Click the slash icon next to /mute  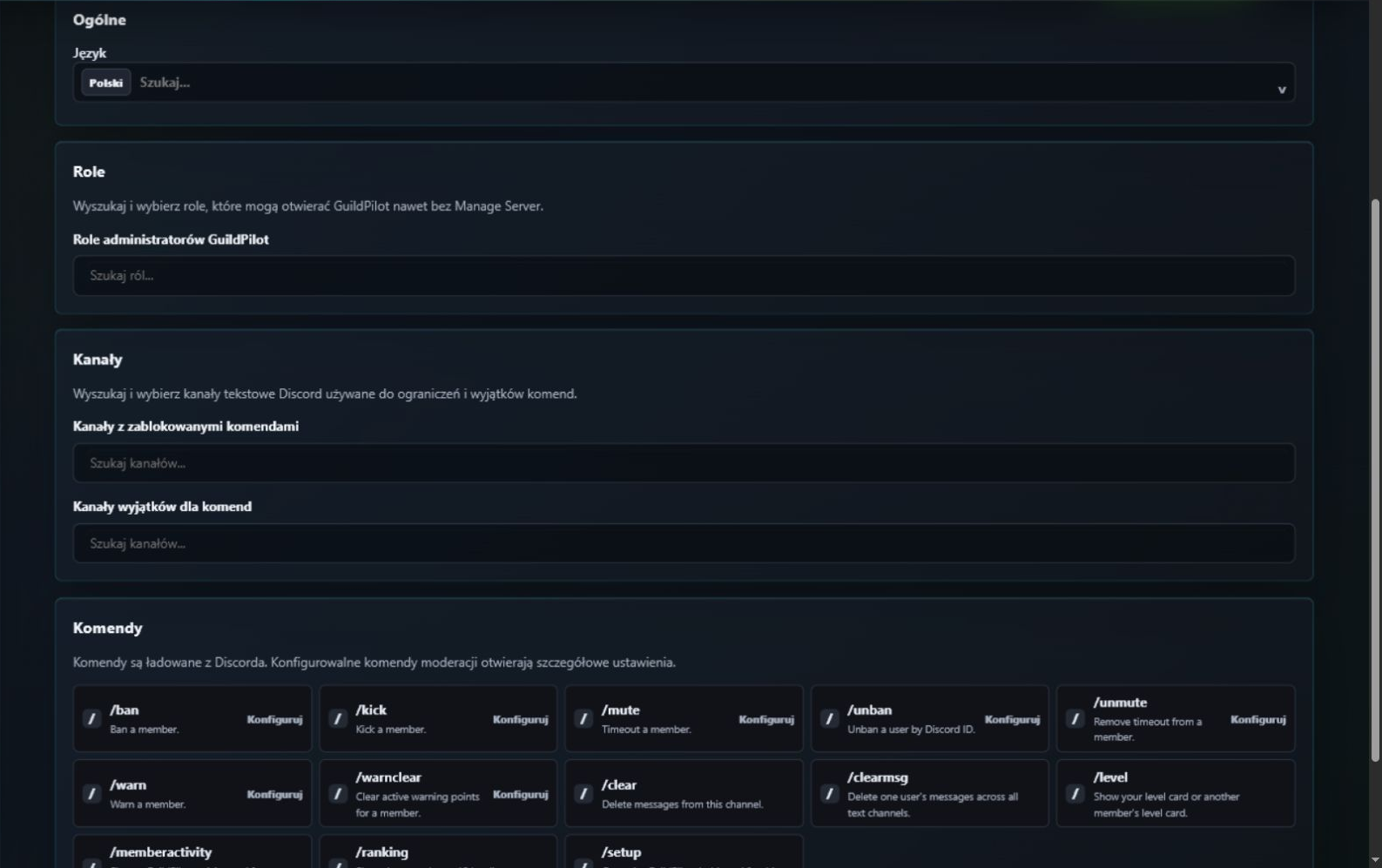click(x=583, y=719)
